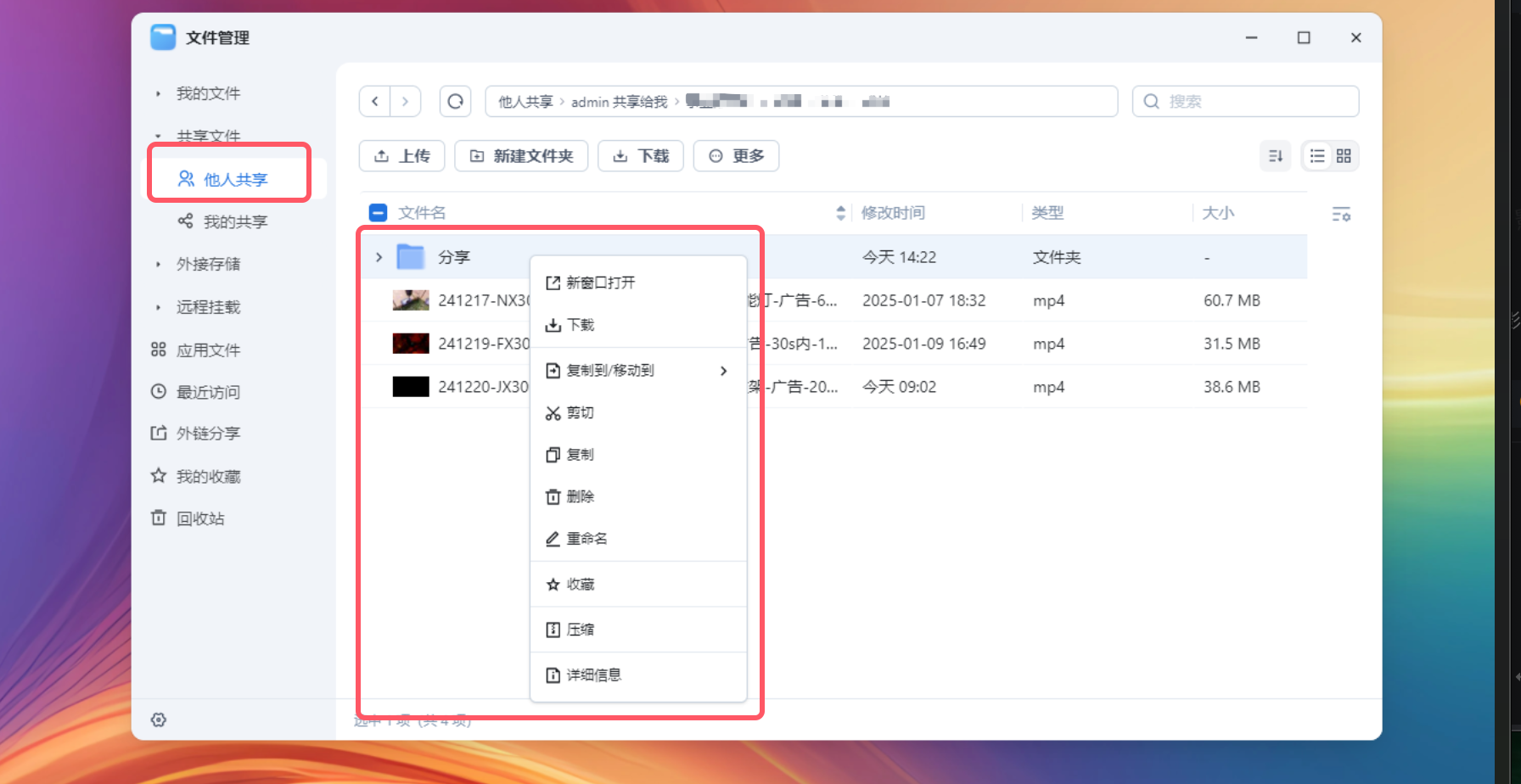
Task: Click the size 31.5 MB
Action: 1232,344
